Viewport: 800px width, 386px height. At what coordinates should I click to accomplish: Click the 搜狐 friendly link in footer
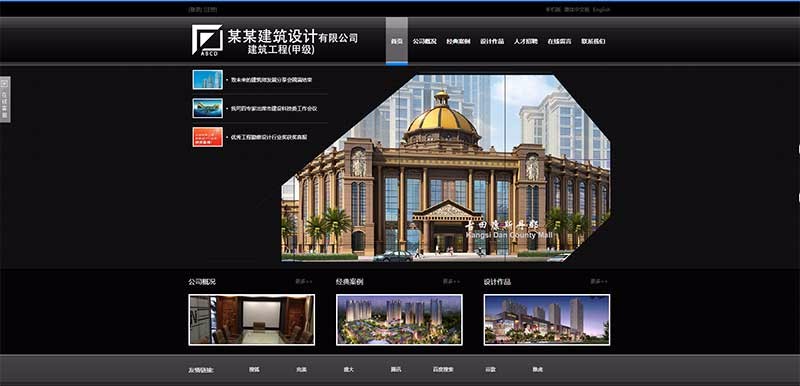(x=254, y=370)
